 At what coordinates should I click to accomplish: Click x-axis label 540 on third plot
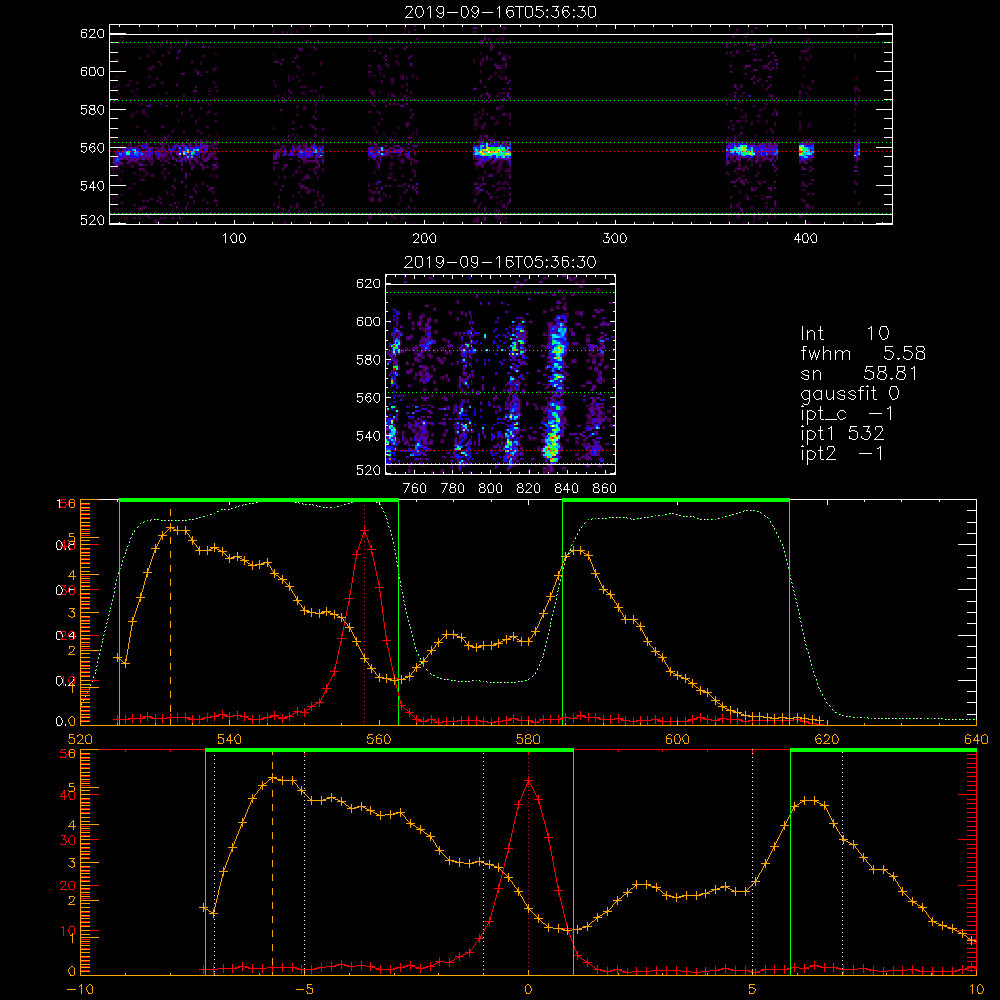click(x=230, y=740)
